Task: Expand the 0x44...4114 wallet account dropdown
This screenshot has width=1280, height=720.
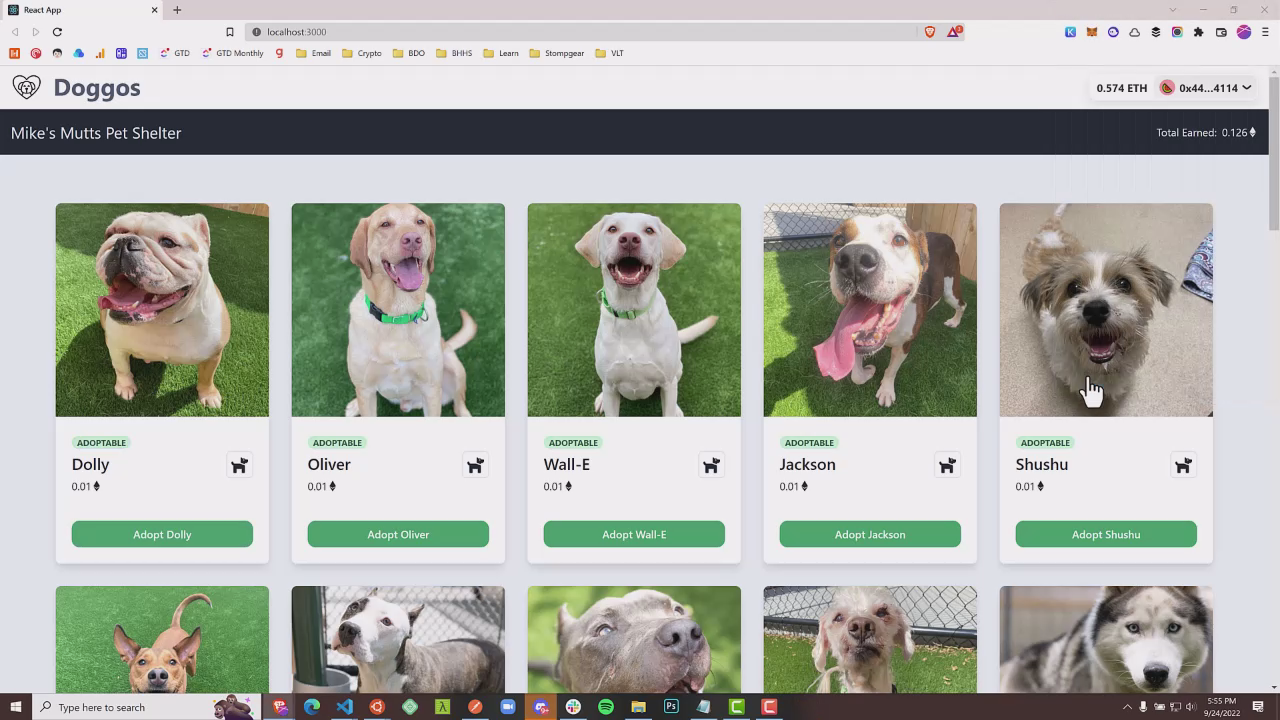Action: [1205, 88]
